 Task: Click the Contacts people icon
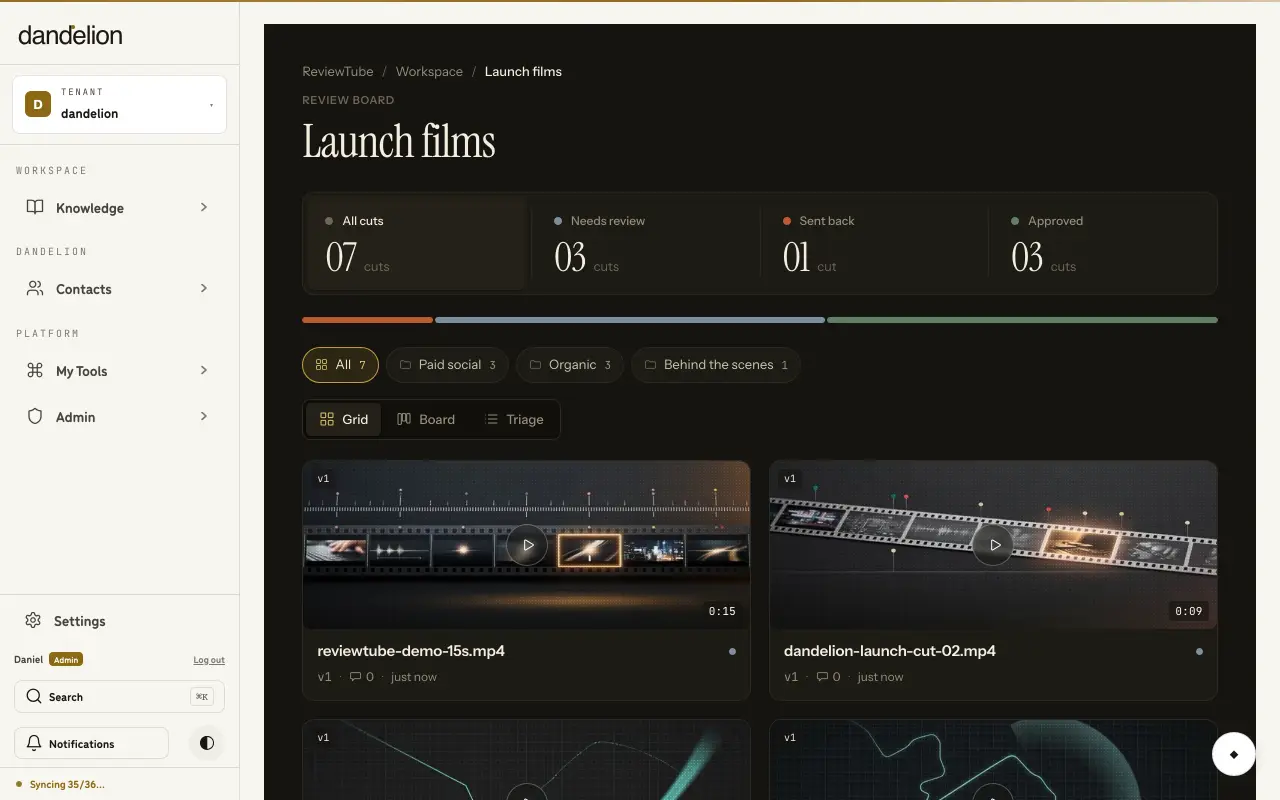[35, 288]
